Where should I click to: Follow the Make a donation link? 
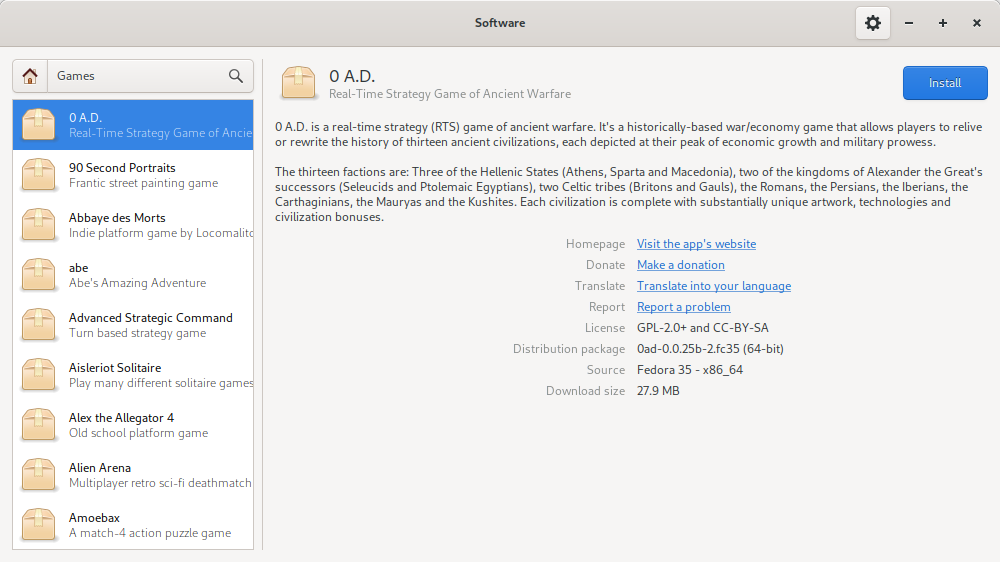click(680, 265)
